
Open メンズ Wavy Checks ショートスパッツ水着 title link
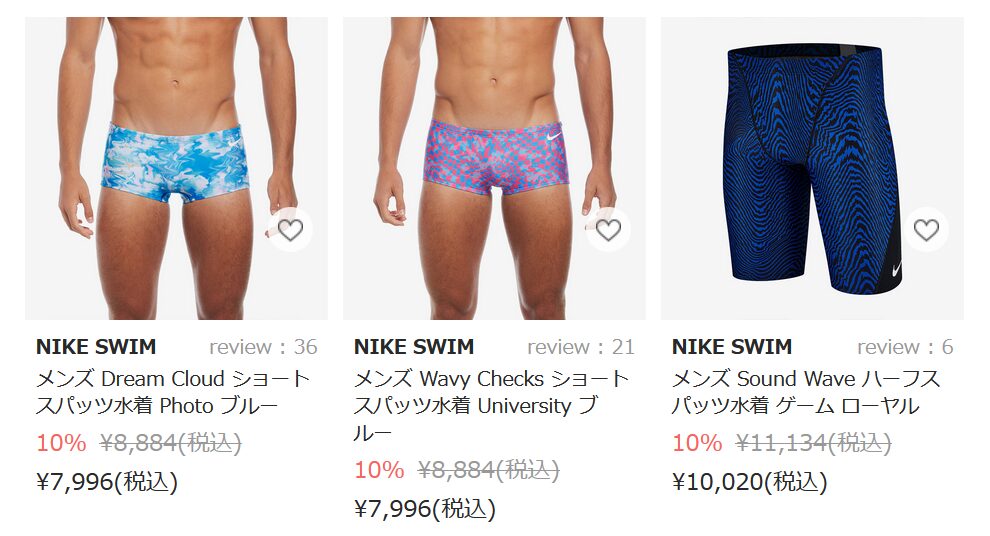coord(492,405)
